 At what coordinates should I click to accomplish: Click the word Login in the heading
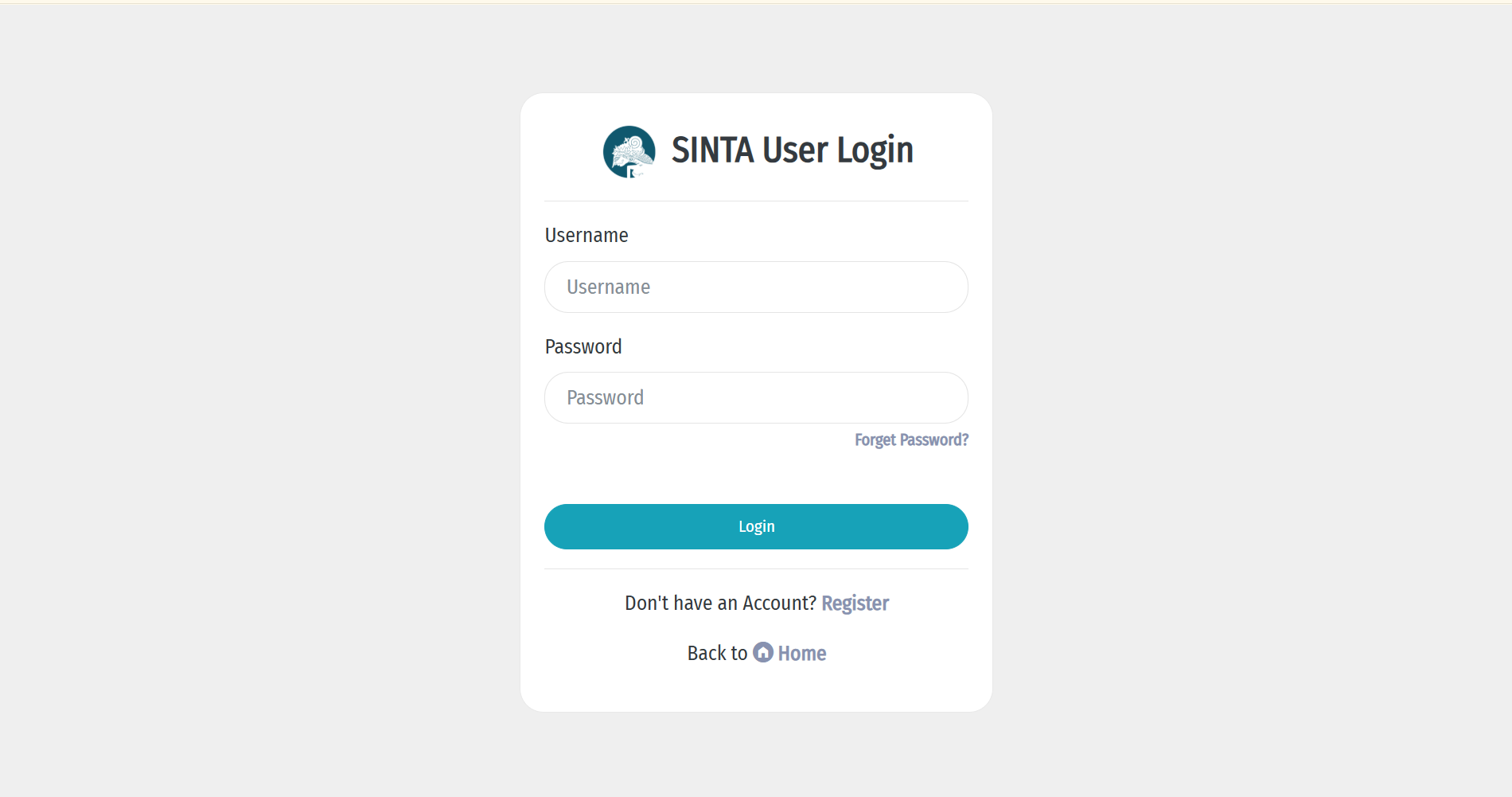pyautogui.click(x=875, y=150)
